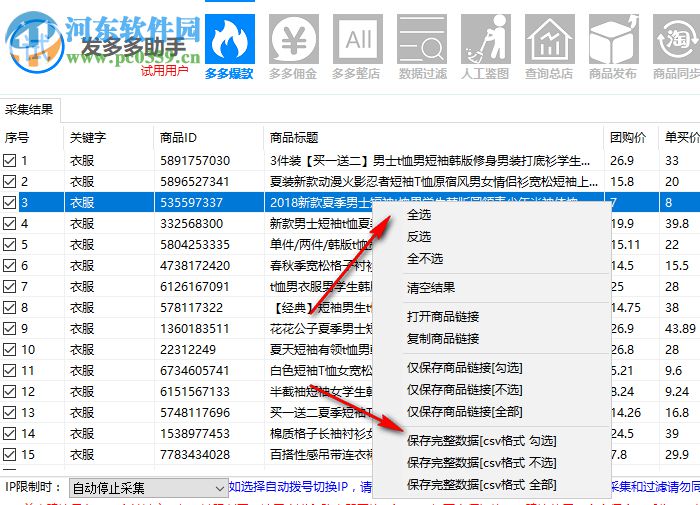Screen dimensions: 700x505
Task: Select 仅保存商品链接[不选] menu entry
Action: (x=464, y=389)
